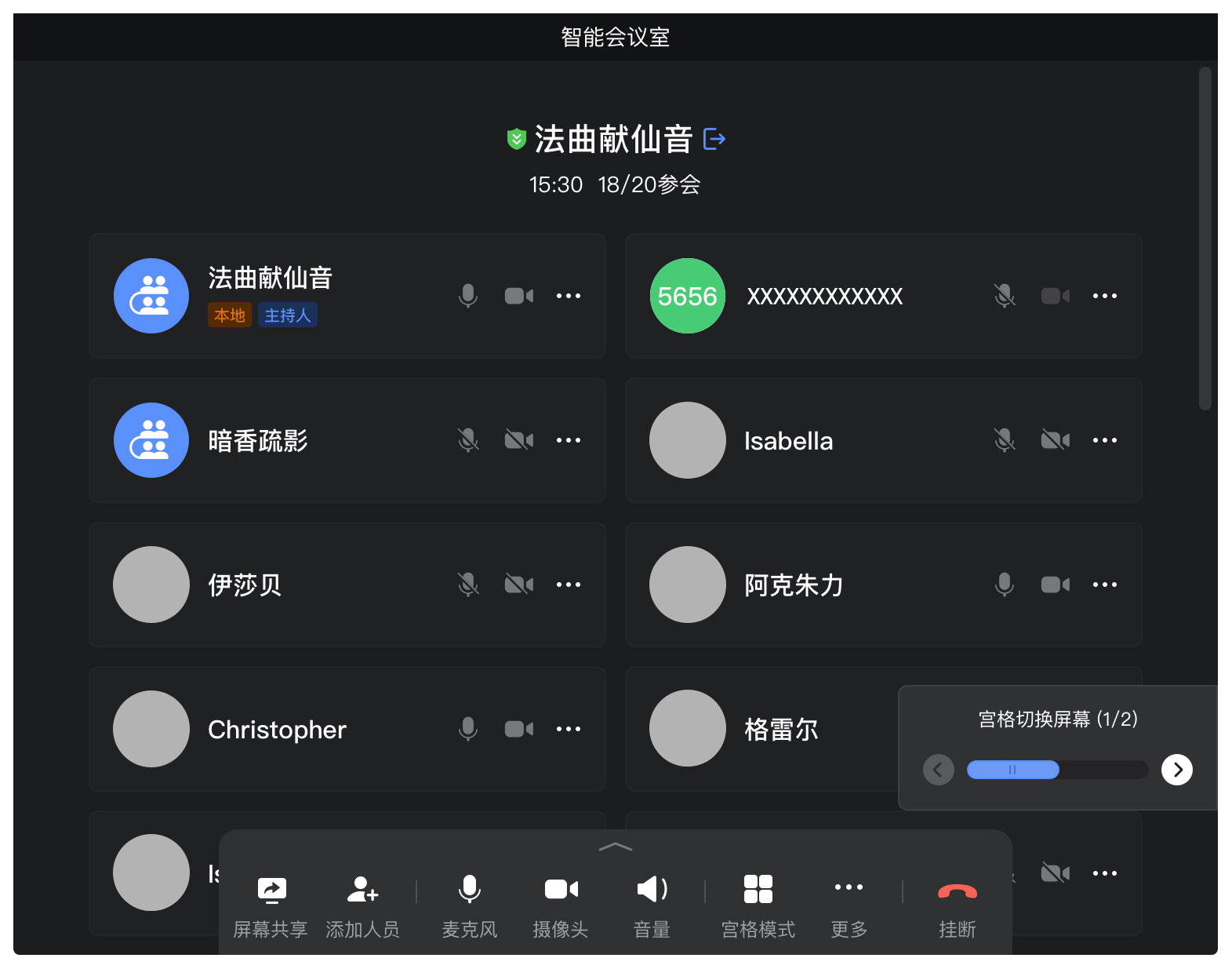Click 智能会议室 window title
This screenshot has height=969, width=1232.
point(616,37)
